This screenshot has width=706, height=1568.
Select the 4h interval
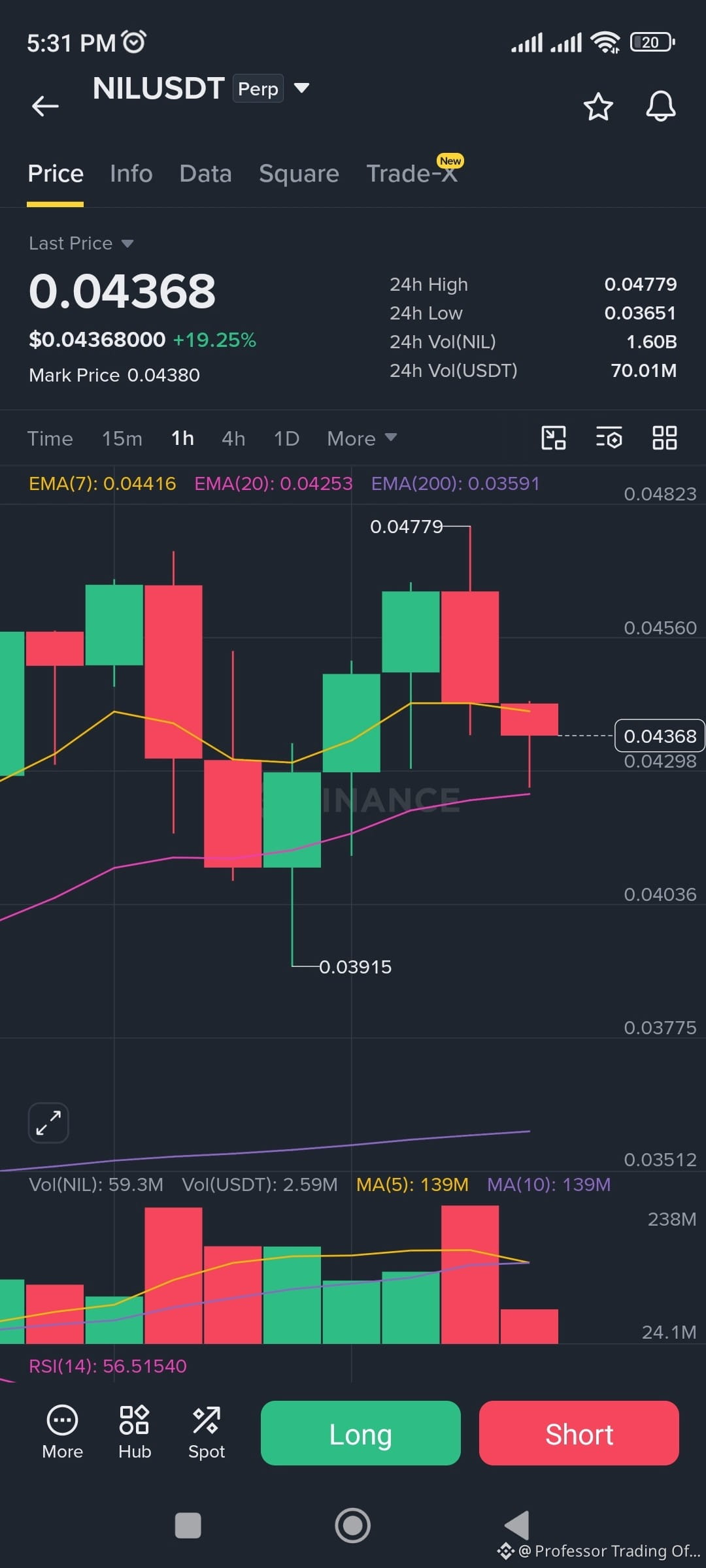(x=233, y=438)
